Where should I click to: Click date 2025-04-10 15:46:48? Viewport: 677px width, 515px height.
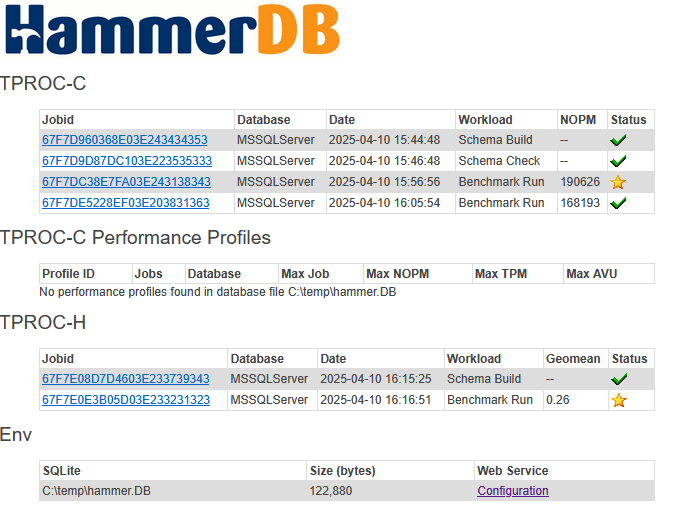tap(384, 161)
